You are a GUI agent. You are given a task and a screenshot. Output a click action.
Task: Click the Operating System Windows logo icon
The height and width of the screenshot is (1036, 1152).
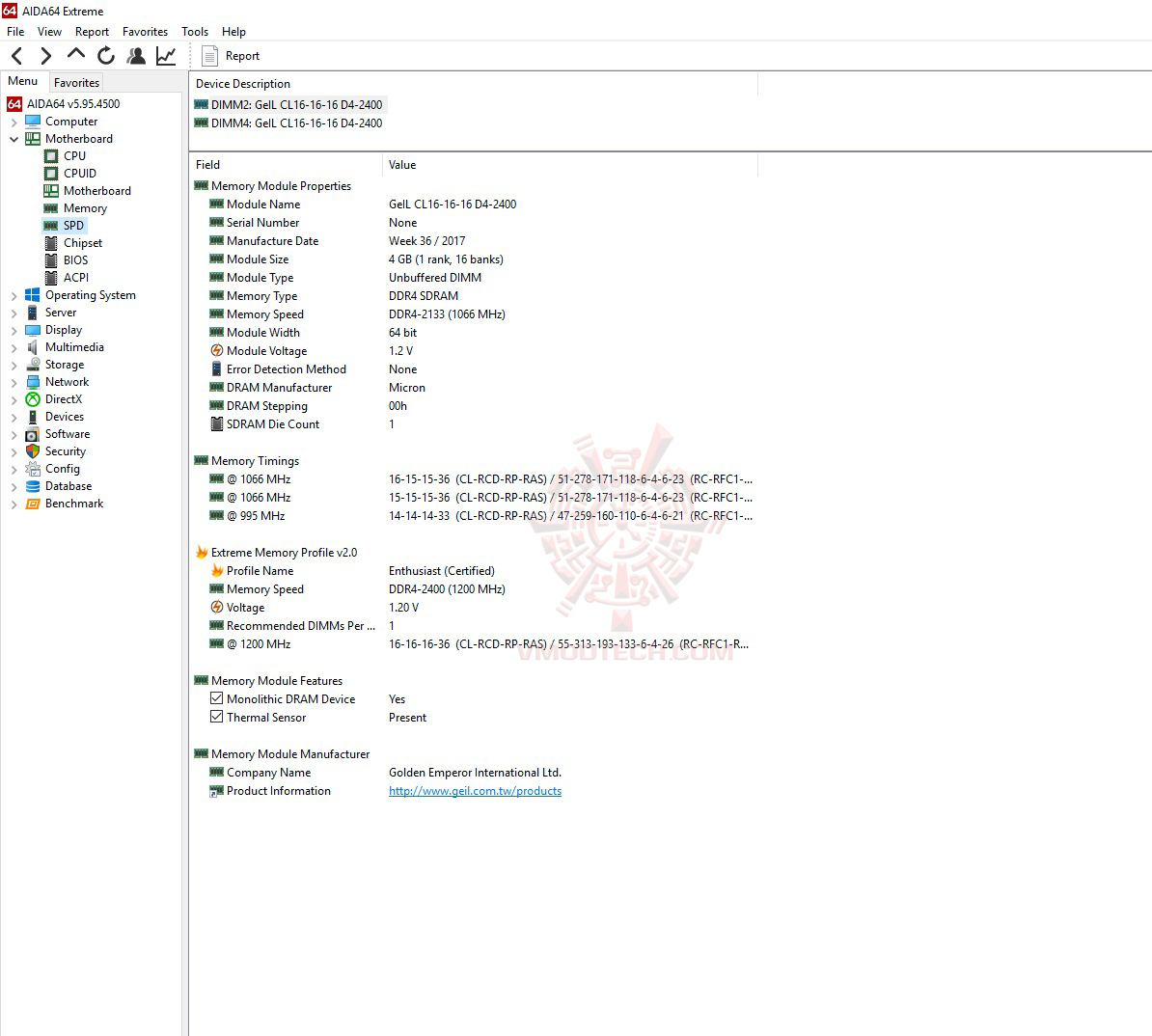pos(33,294)
